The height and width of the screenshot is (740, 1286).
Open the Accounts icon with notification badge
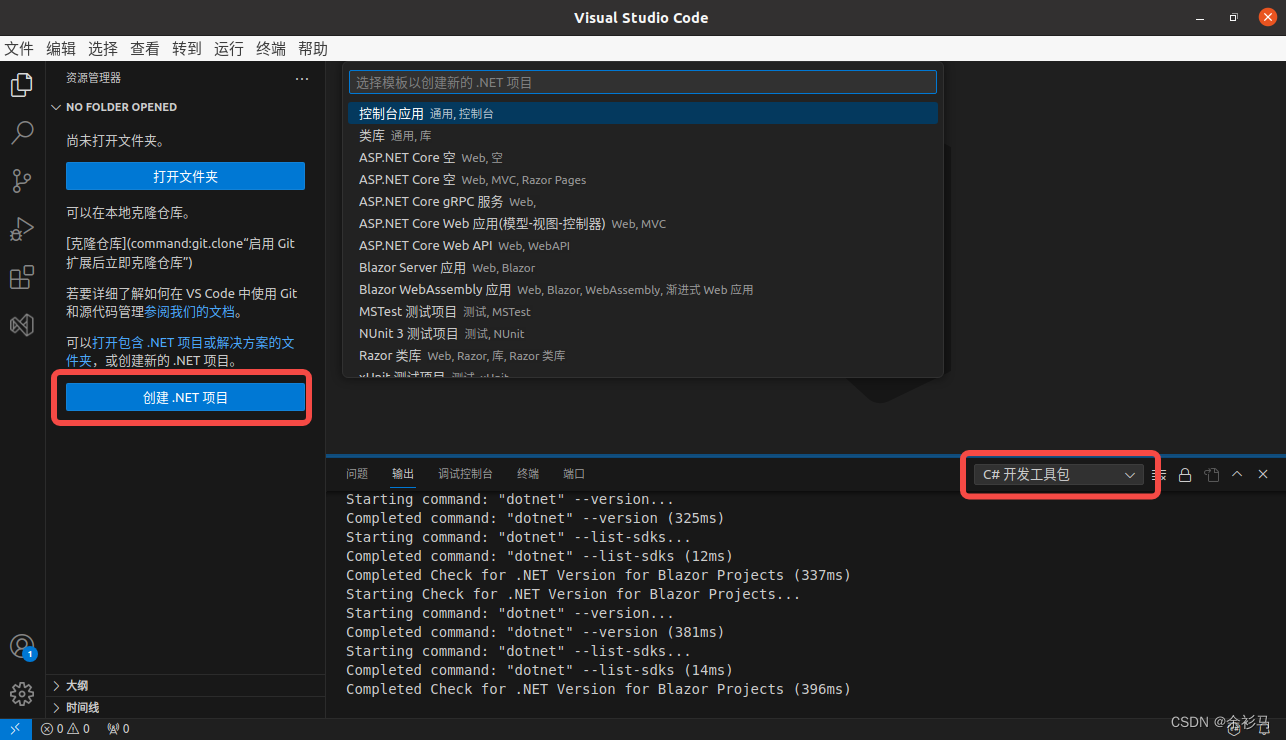[22, 647]
